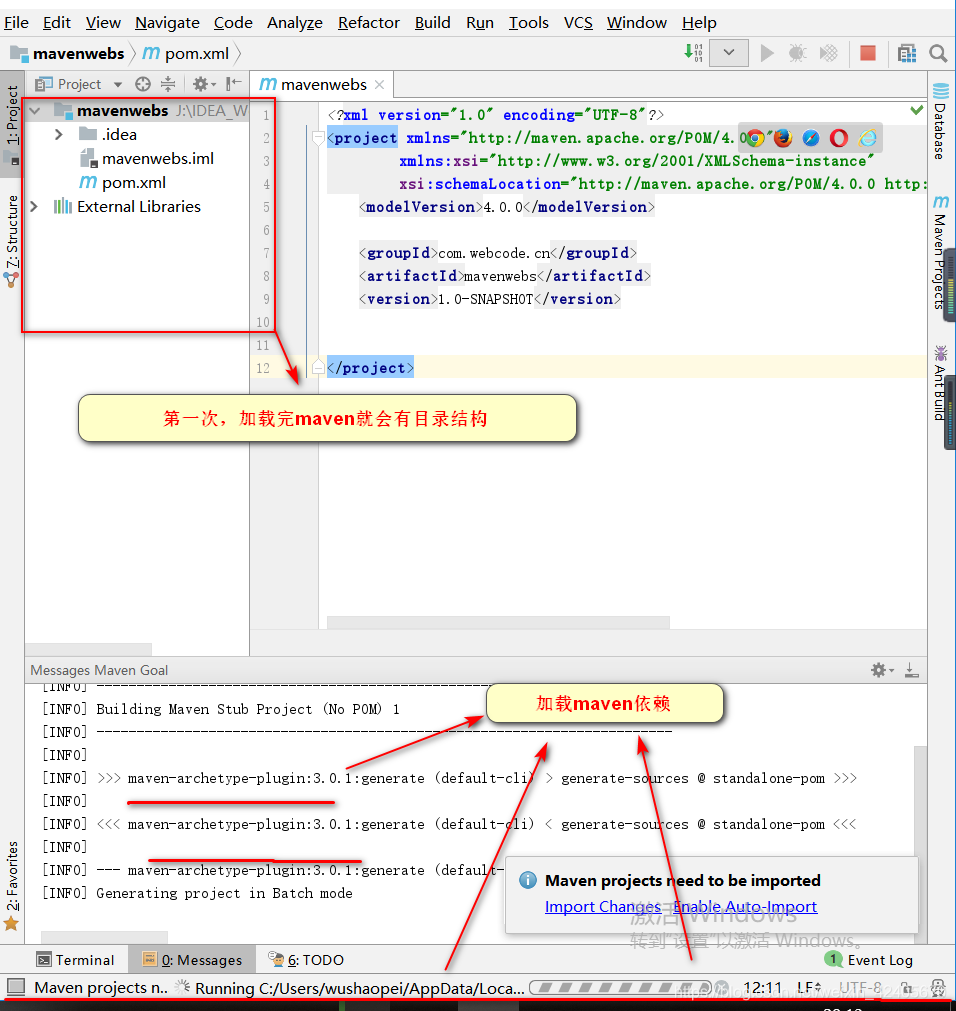
Task: Open Messages panel settings gear
Action: click(x=882, y=670)
